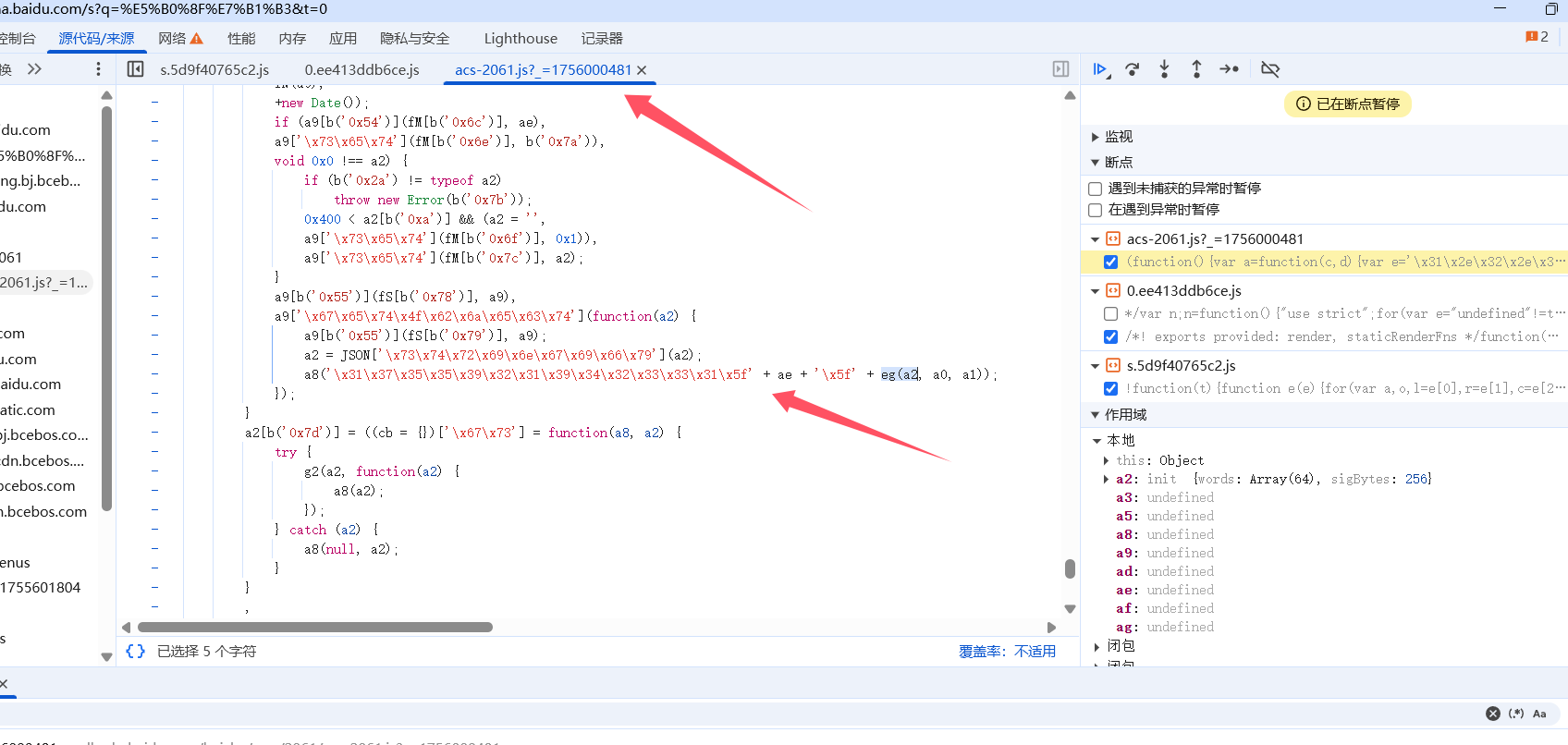Uncheck the '!function(t)' breakpoint in s.5d9f40765c2.js
Viewport: 1568px width, 745px height.
1110,389
